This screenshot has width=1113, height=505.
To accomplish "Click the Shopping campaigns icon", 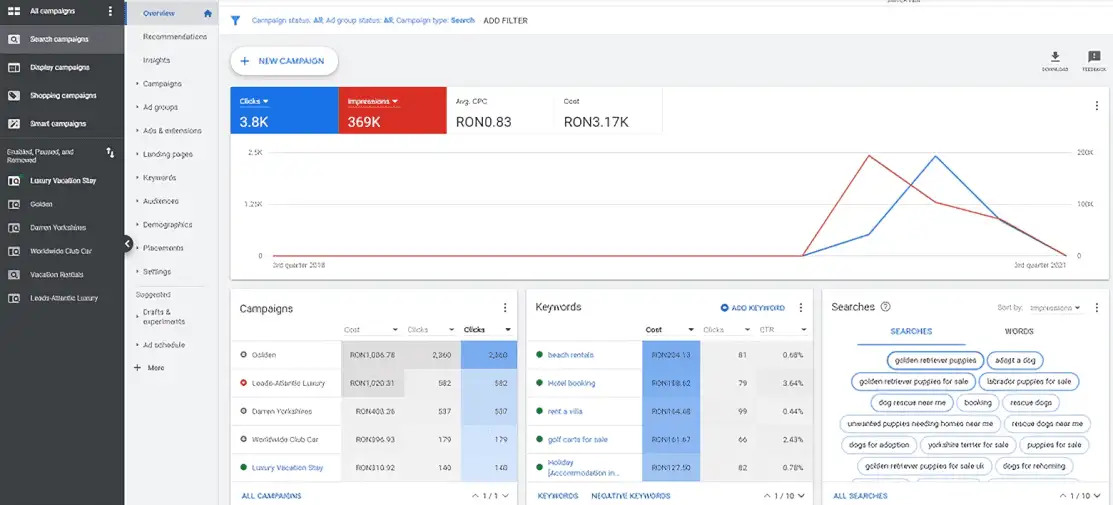I will pyautogui.click(x=14, y=96).
